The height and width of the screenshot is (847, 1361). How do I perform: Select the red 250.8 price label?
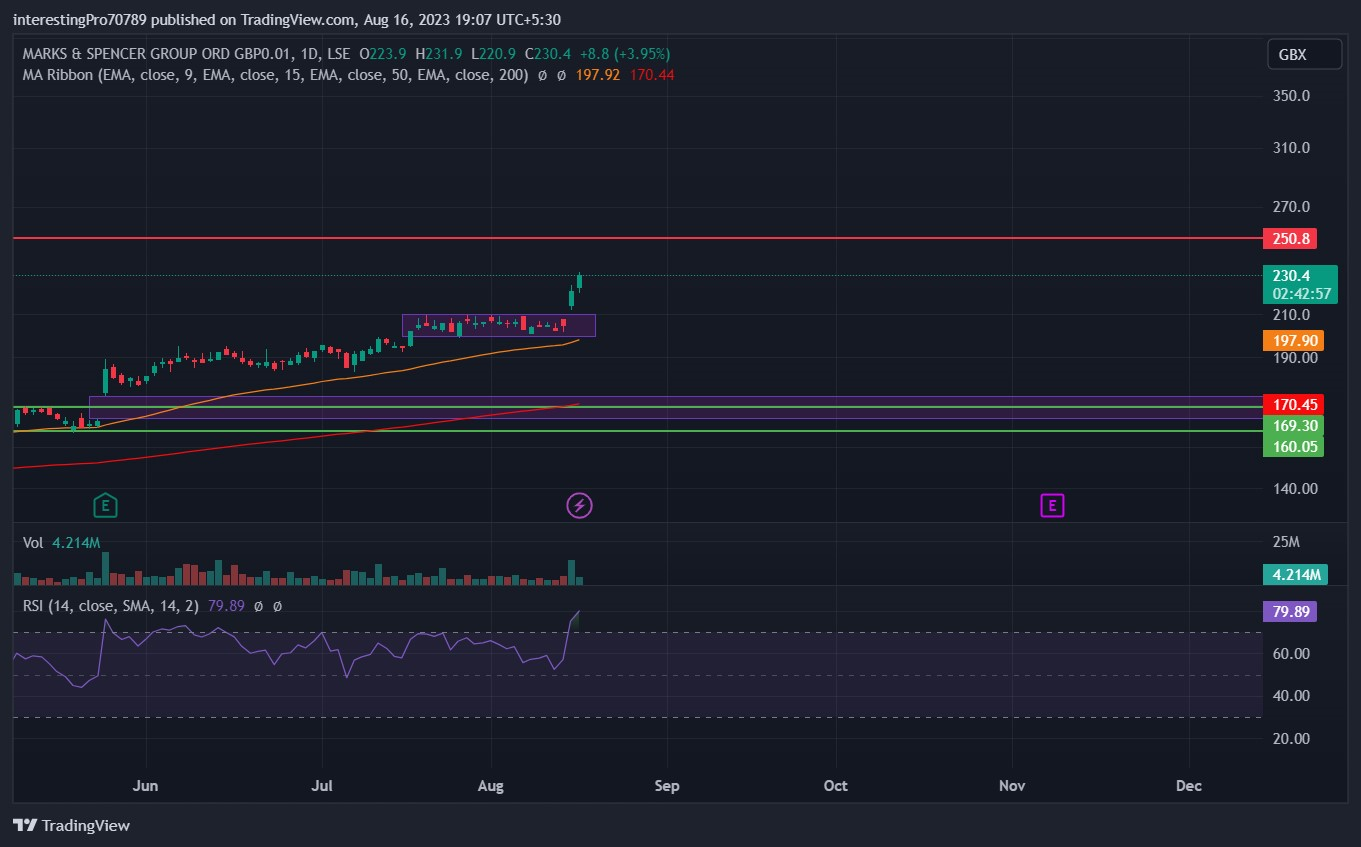(1290, 238)
